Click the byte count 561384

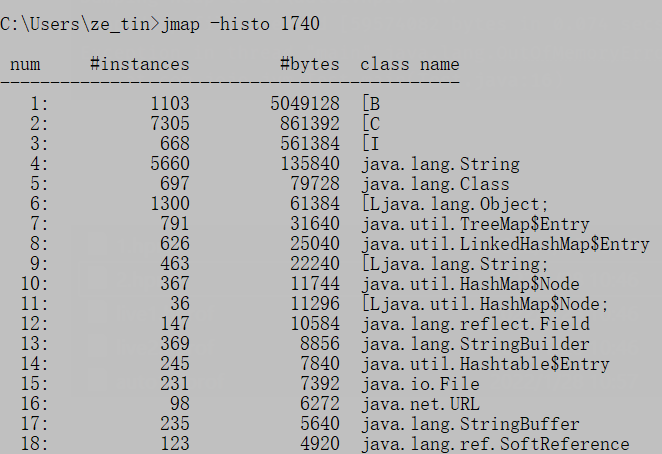click(310, 144)
